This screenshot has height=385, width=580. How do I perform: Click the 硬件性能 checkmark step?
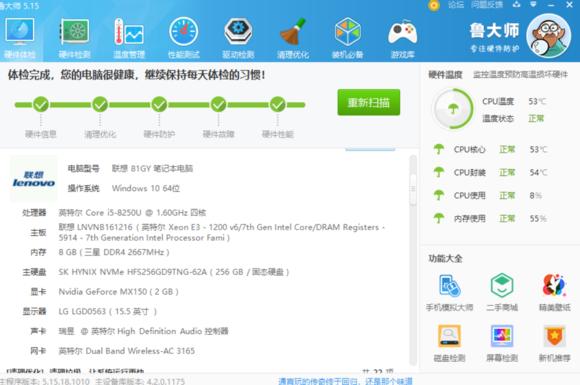coord(277,104)
